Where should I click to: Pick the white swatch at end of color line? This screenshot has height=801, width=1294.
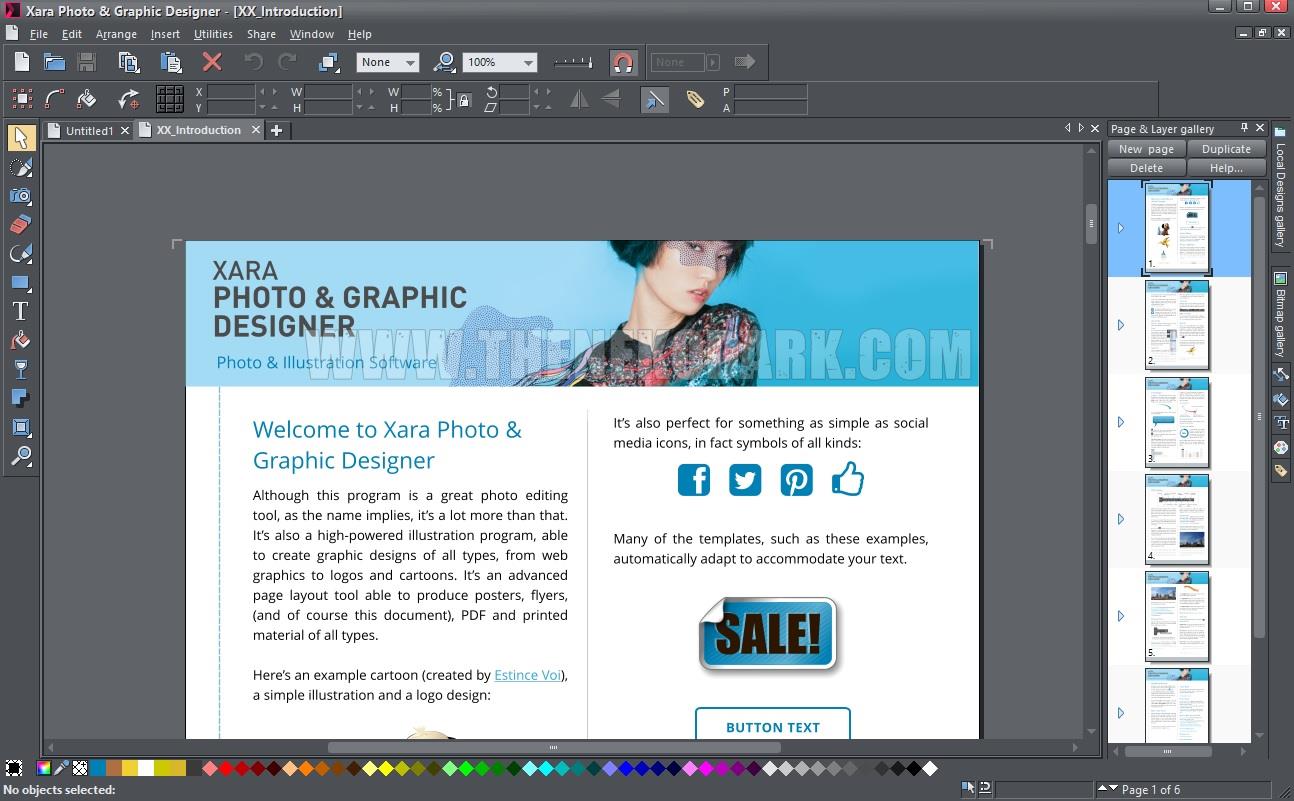930,768
